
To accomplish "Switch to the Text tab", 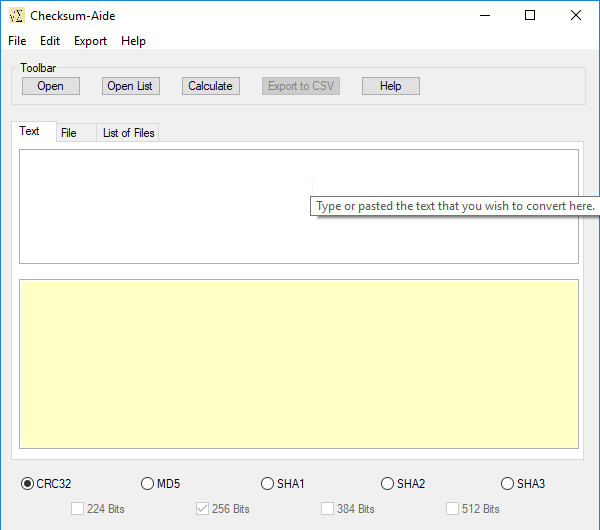I will click(34, 131).
